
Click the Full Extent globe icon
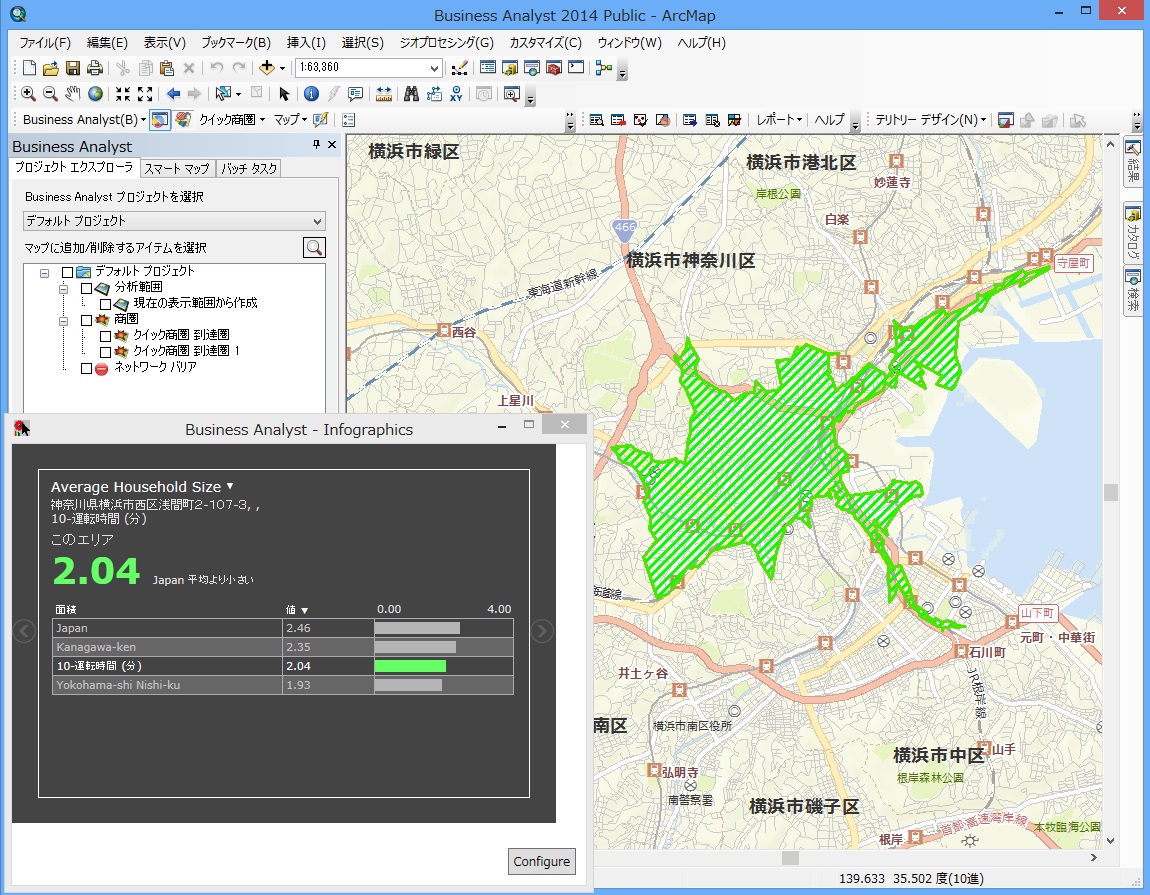point(95,94)
